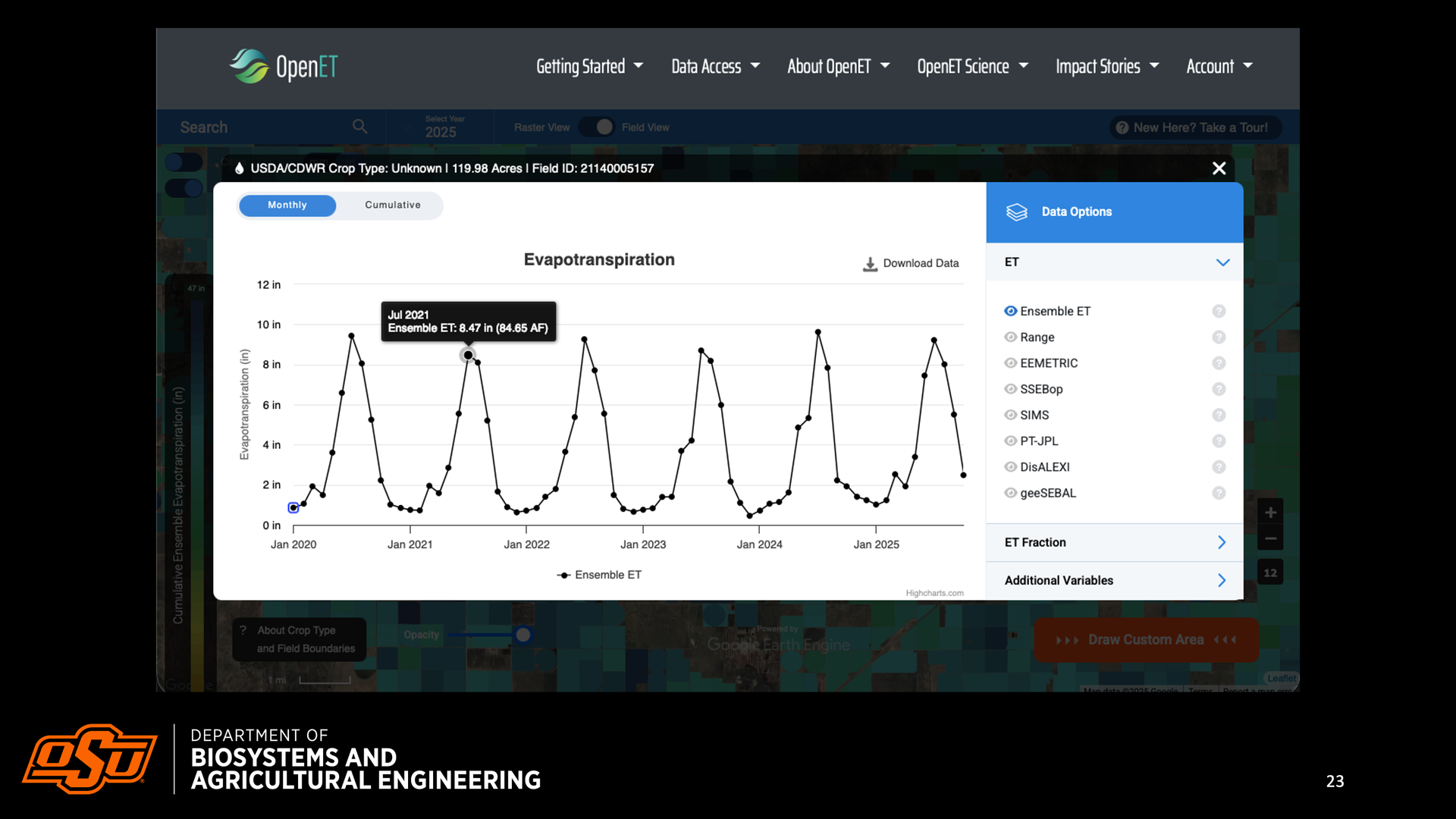
Task: Click the search magnifier icon
Action: pos(360,127)
